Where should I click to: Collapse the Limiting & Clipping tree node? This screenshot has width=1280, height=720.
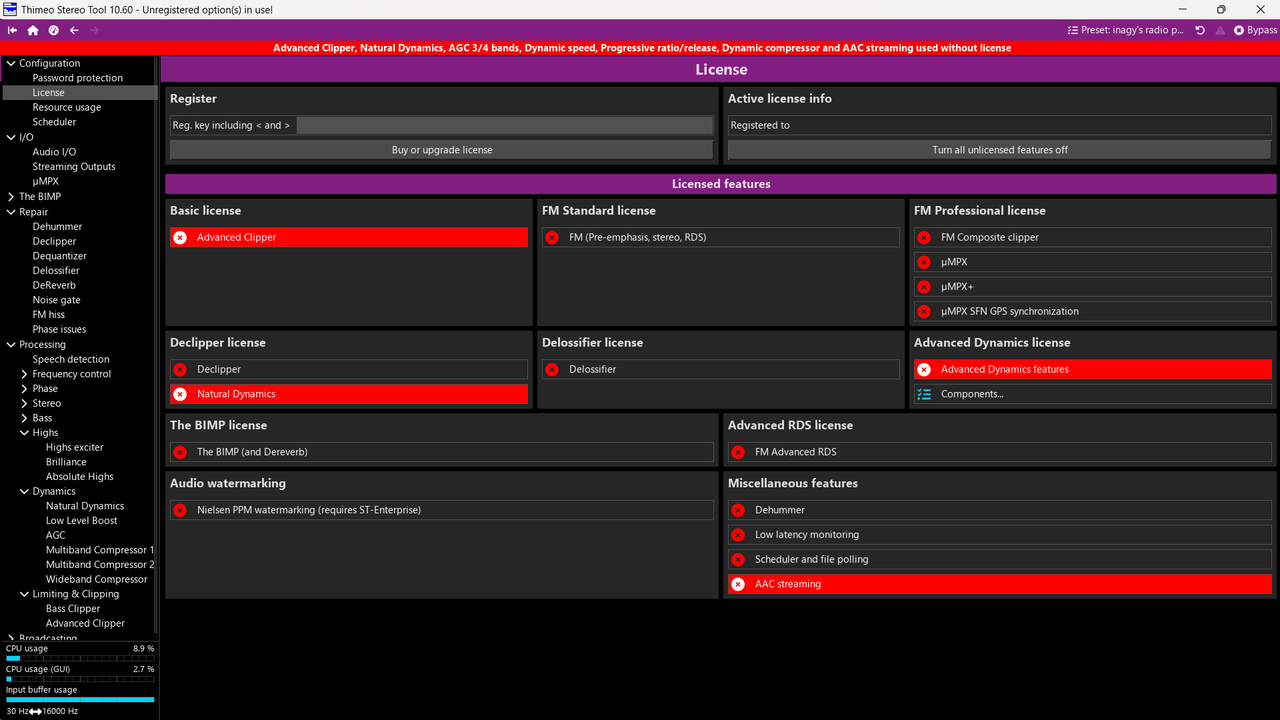point(24,594)
